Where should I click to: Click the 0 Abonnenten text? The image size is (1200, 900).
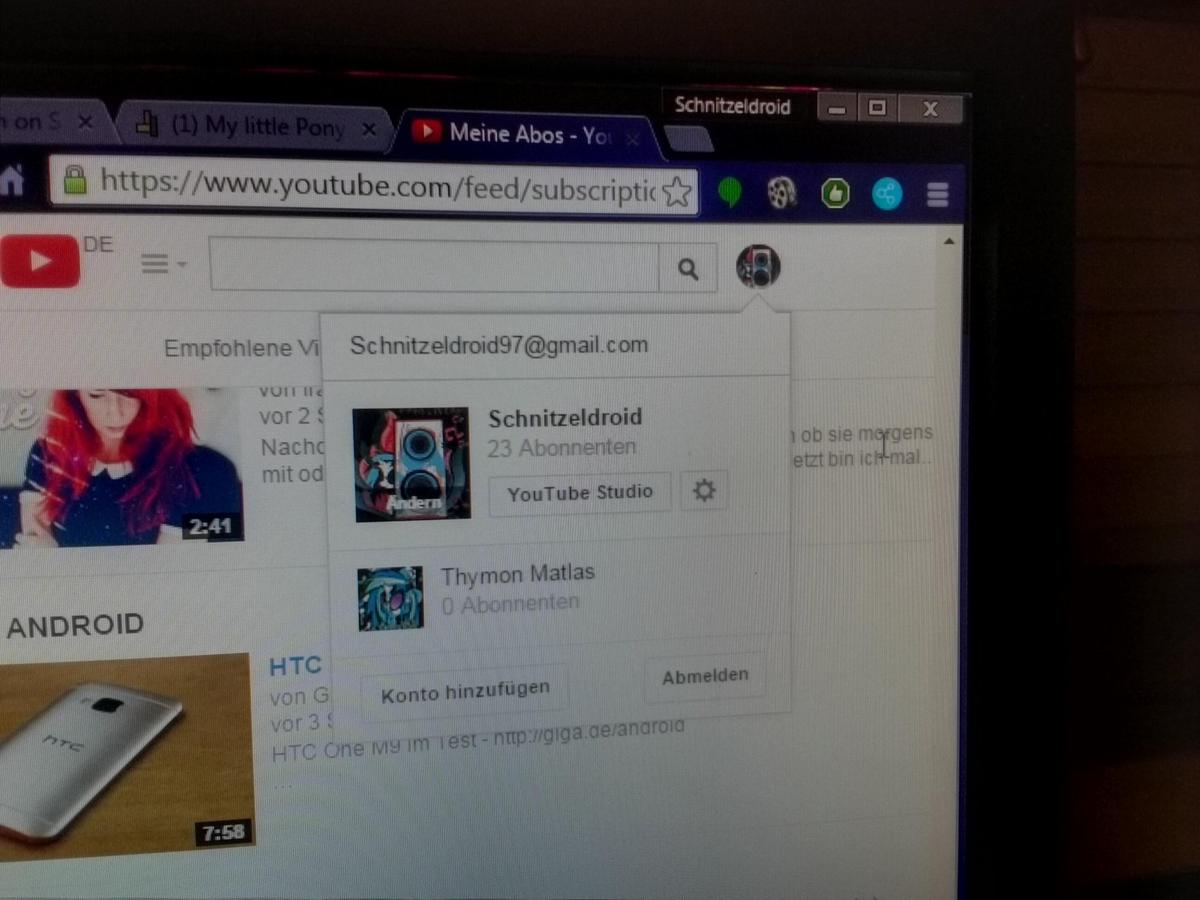510,603
